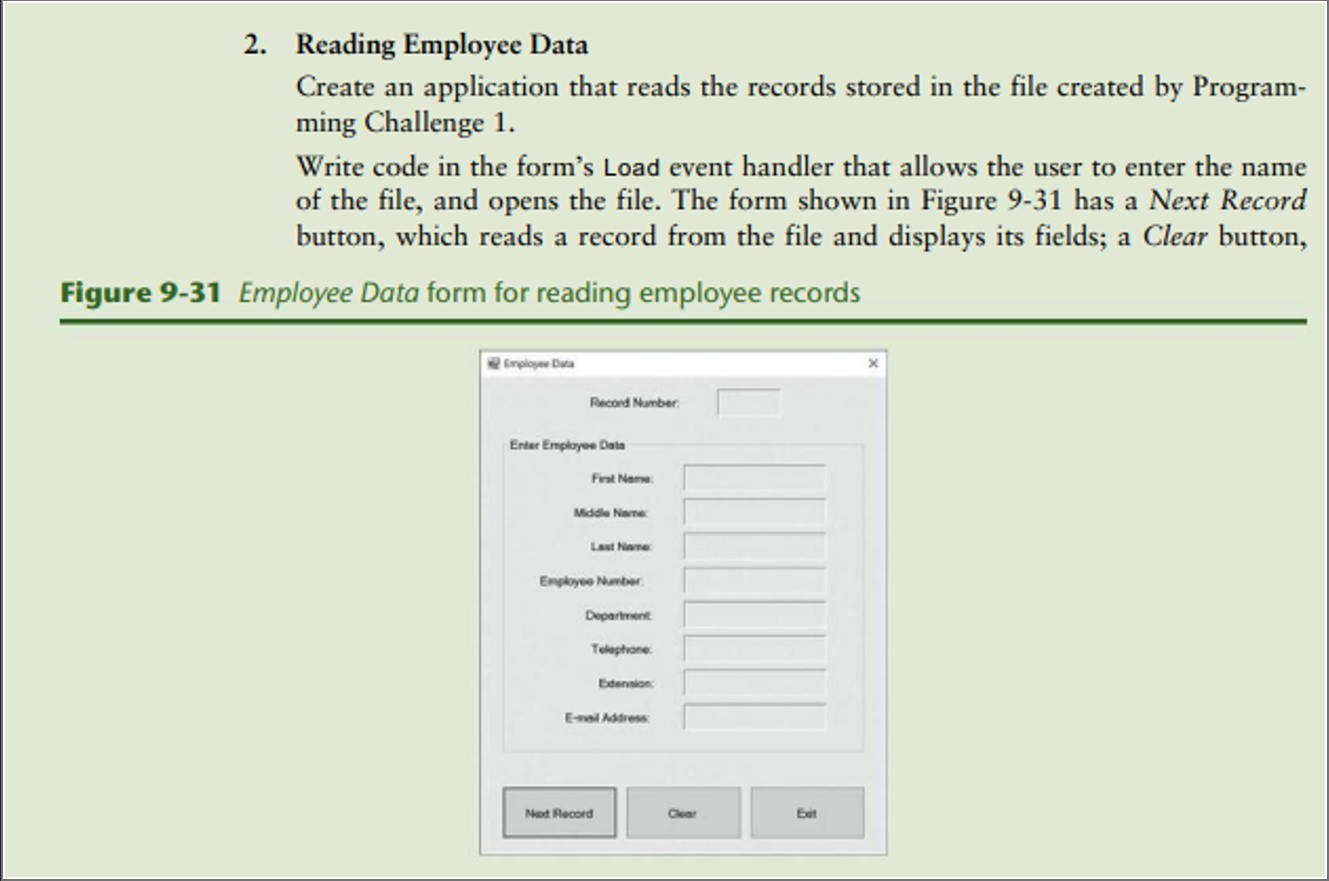Close the Employee Data window

tap(872, 363)
